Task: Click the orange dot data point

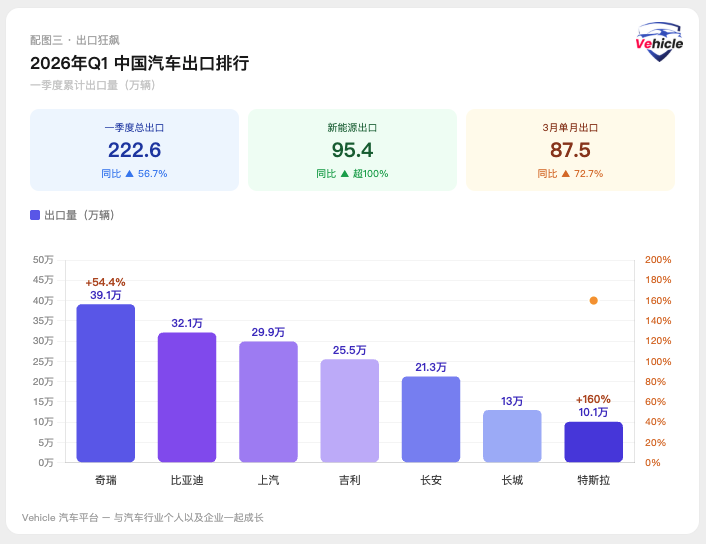Action: click(x=593, y=300)
